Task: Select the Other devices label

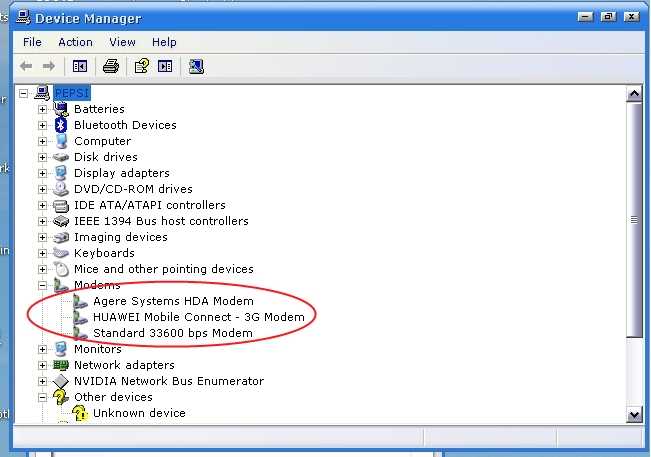Action: coord(113,397)
